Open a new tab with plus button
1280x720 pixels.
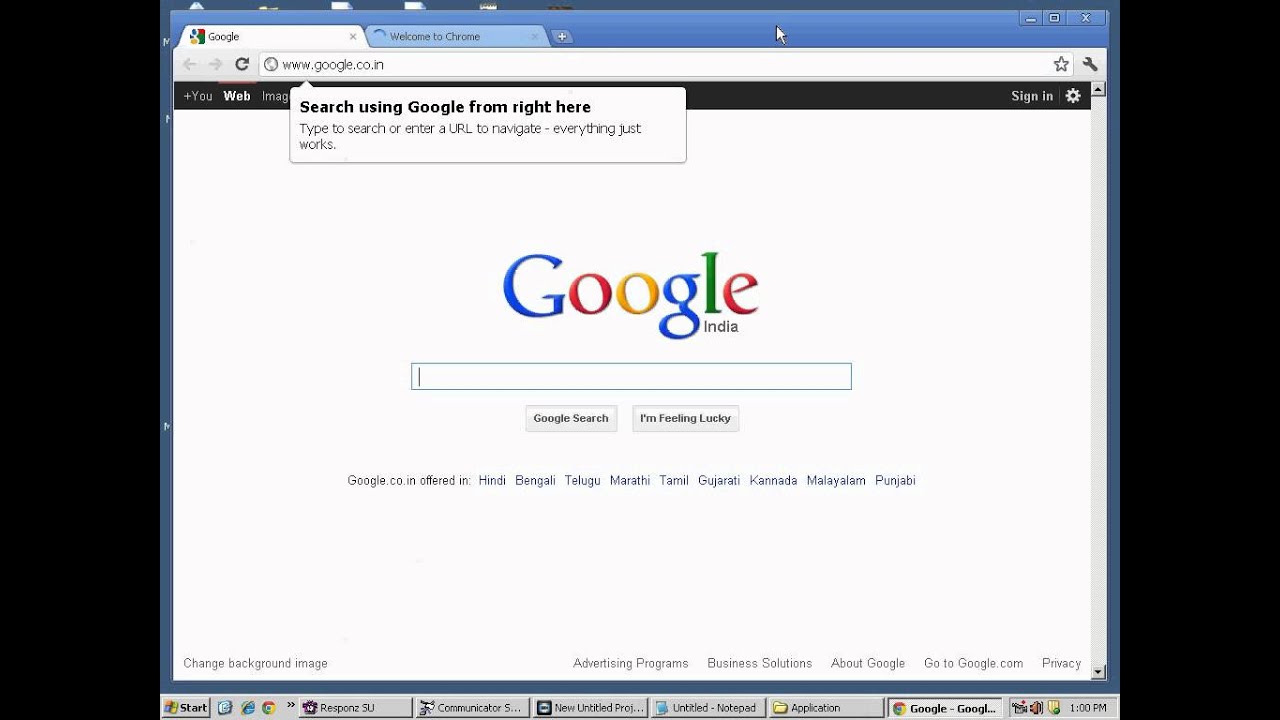[562, 36]
